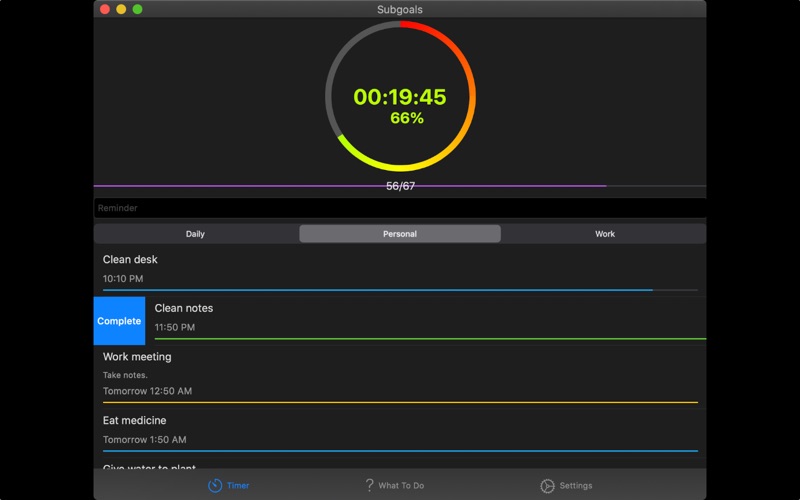Viewport: 800px width, 500px height.
Task: Select the Personal tab
Action: 400,234
